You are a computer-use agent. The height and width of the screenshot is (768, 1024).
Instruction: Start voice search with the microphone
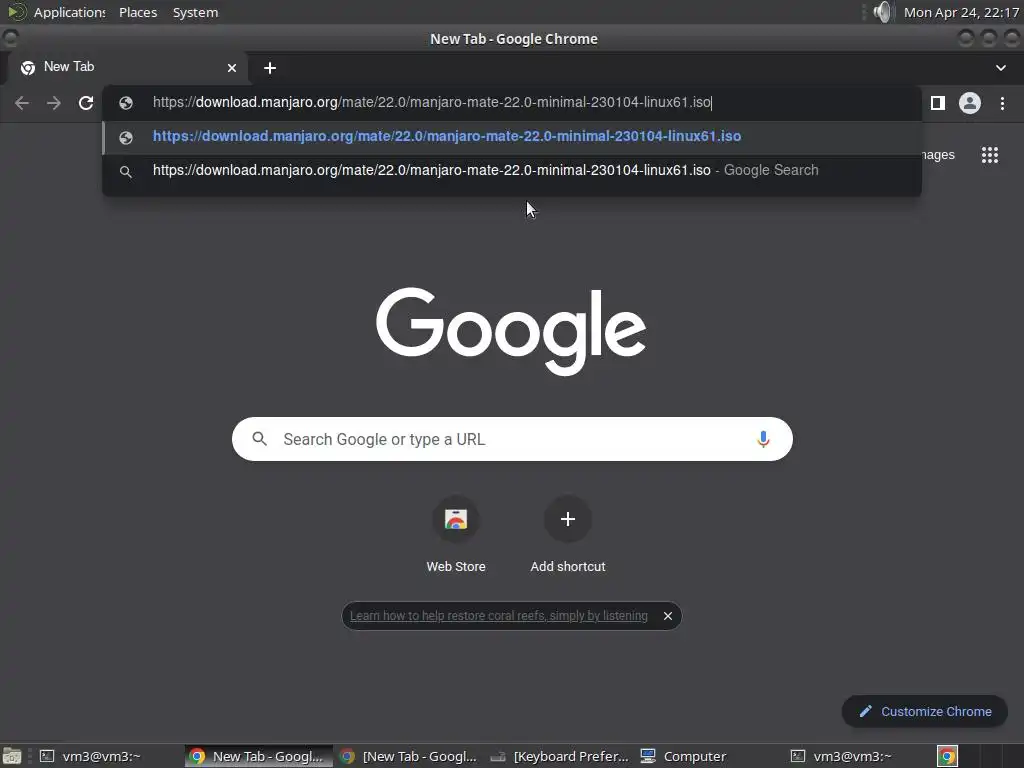point(763,439)
